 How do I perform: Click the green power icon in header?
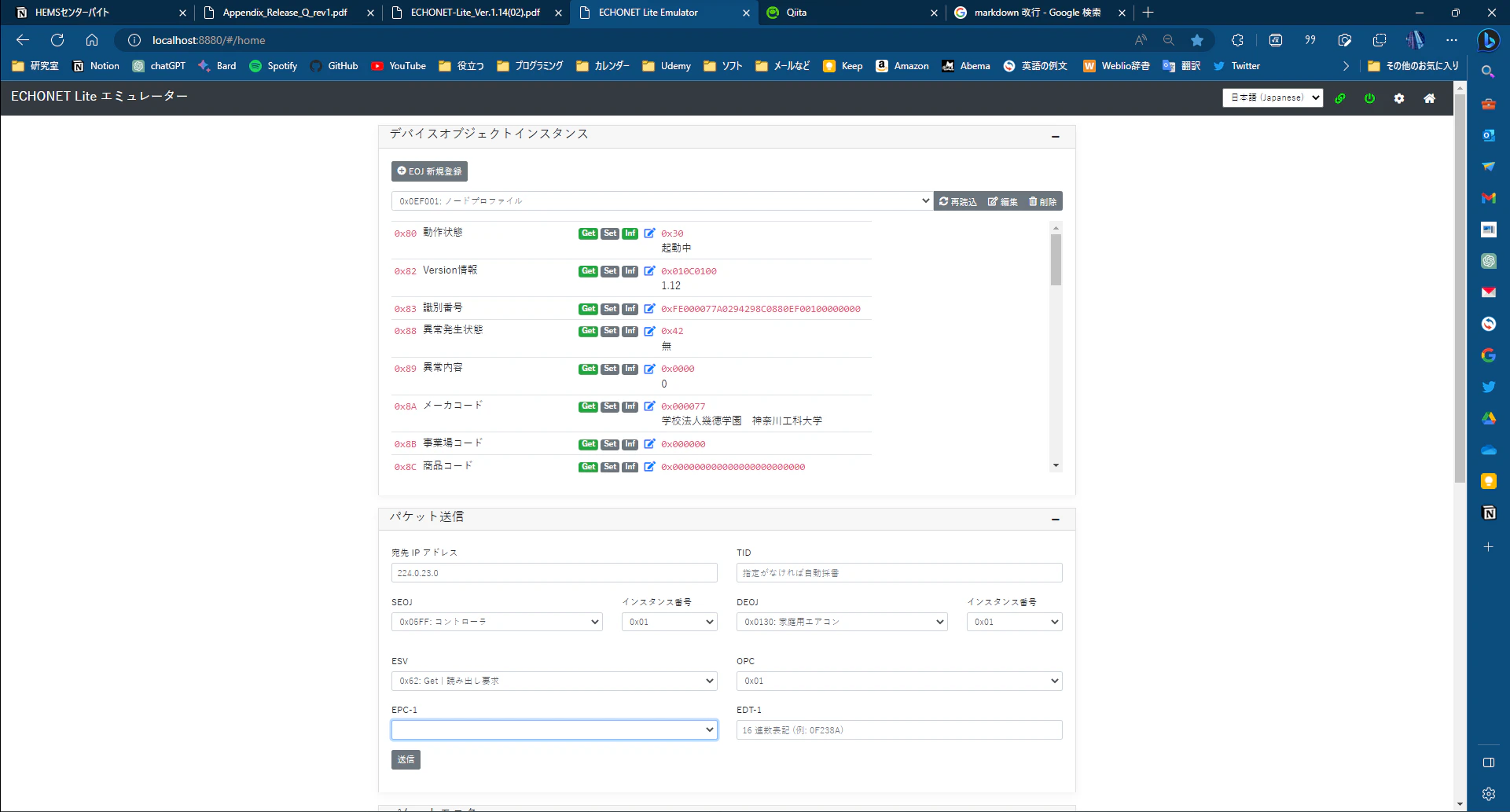[1369, 98]
